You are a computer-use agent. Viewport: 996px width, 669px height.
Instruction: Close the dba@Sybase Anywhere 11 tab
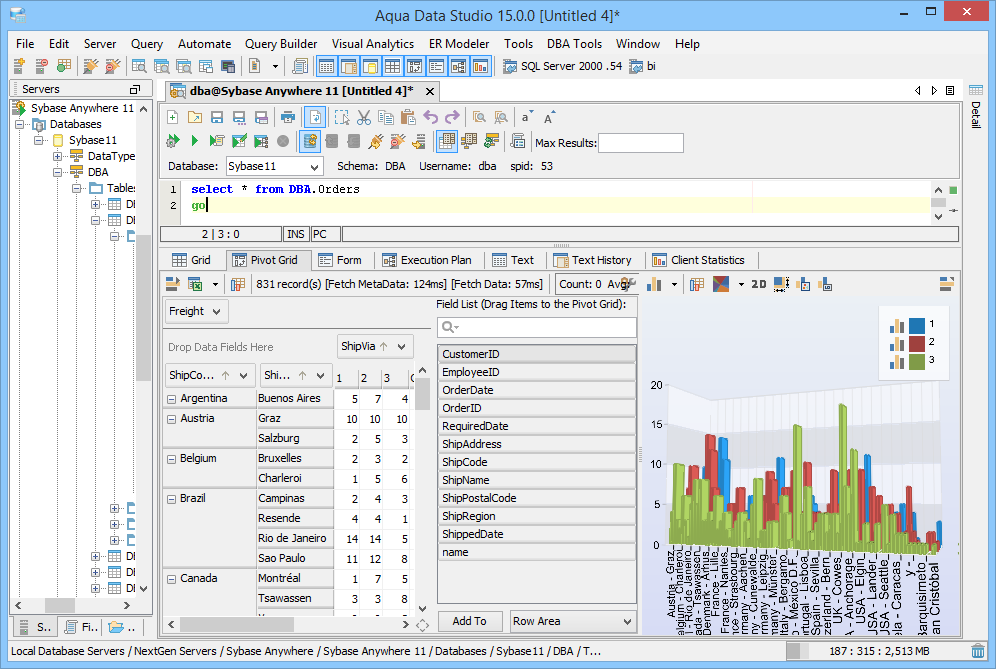pyautogui.click(x=430, y=91)
